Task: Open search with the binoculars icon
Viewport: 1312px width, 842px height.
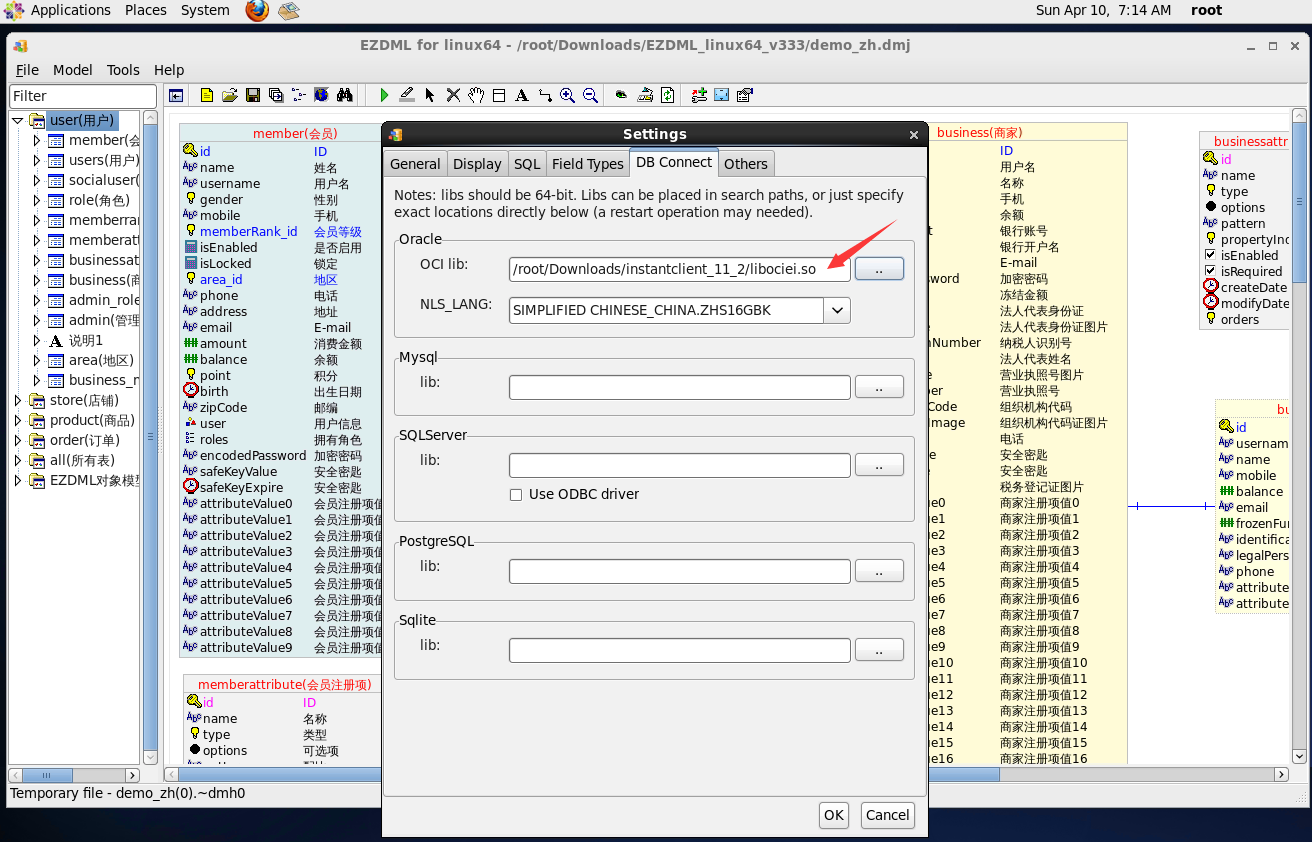Action: point(345,95)
